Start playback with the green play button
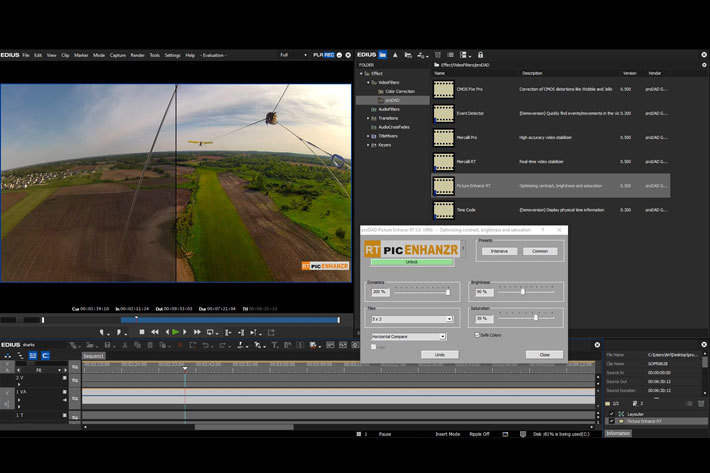The height and width of the screenshot is (473, 710). tap(176, 332)
